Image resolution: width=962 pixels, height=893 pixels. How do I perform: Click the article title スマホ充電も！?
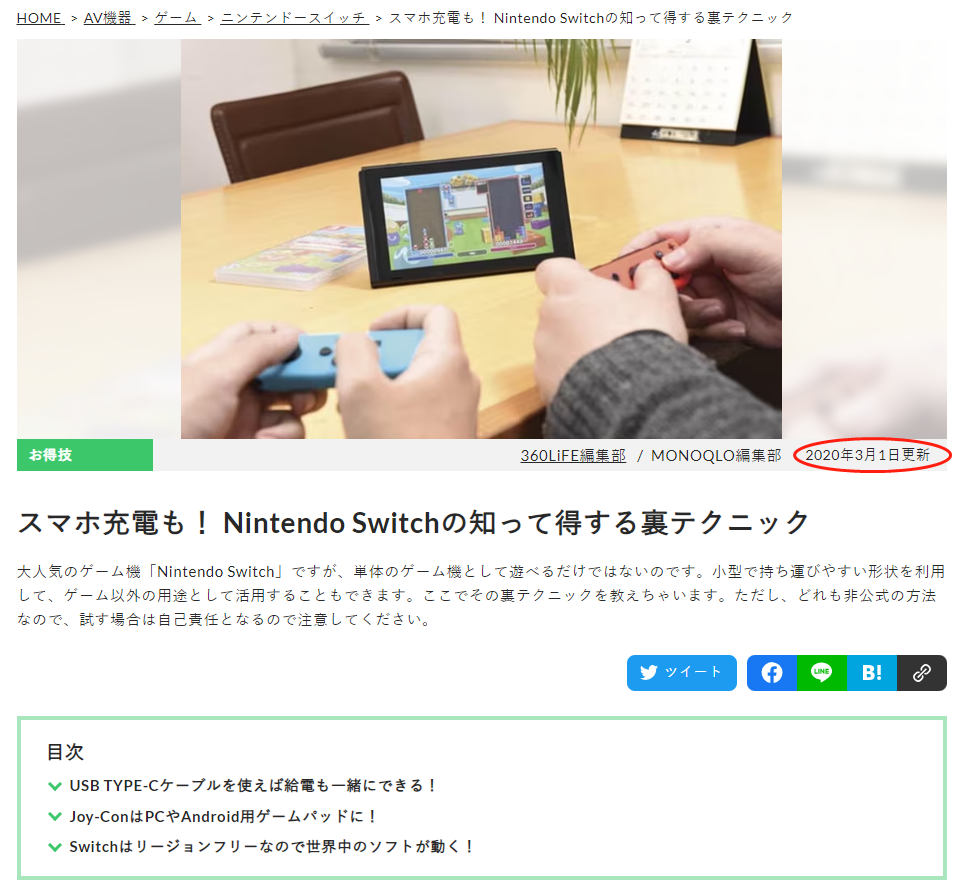(x=414, y=523)
